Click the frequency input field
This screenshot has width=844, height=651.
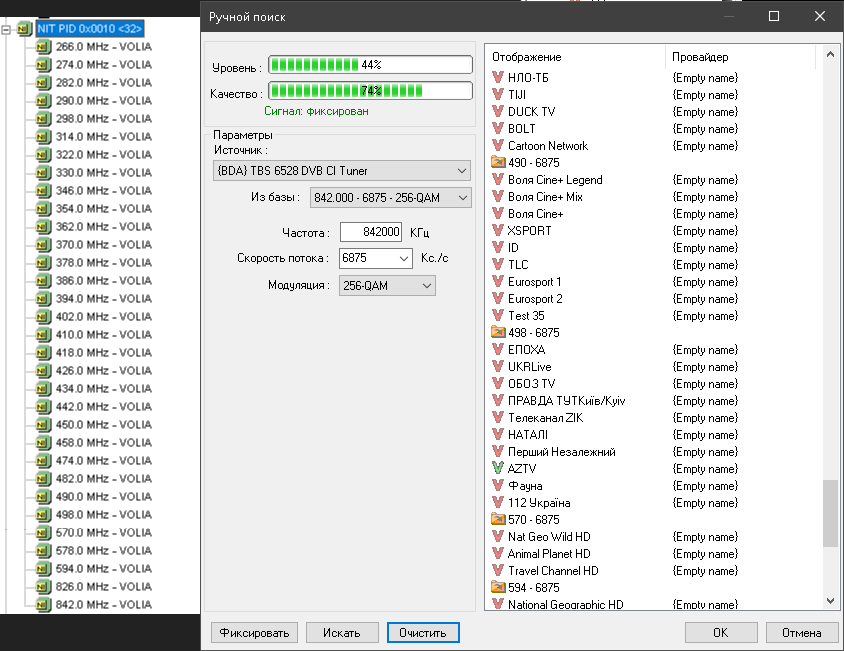coord(371,232)
